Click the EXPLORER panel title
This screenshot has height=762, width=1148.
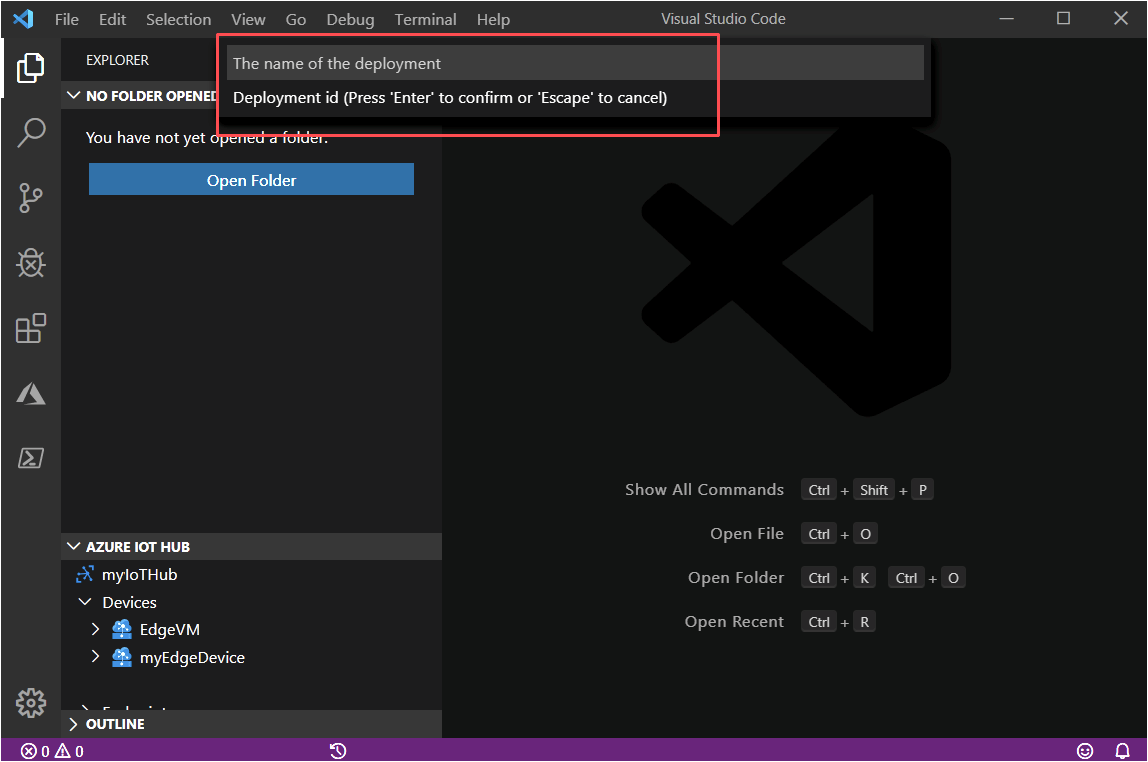point(117,60)
